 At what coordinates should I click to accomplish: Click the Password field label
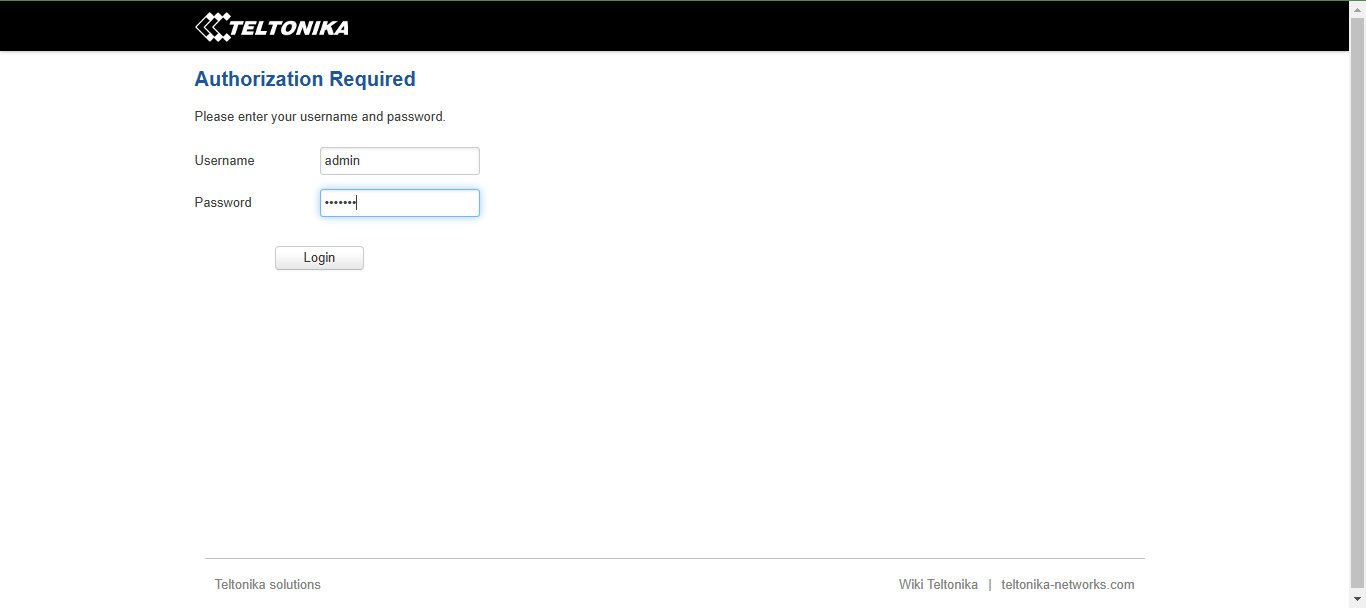click(x=223, y=203)
